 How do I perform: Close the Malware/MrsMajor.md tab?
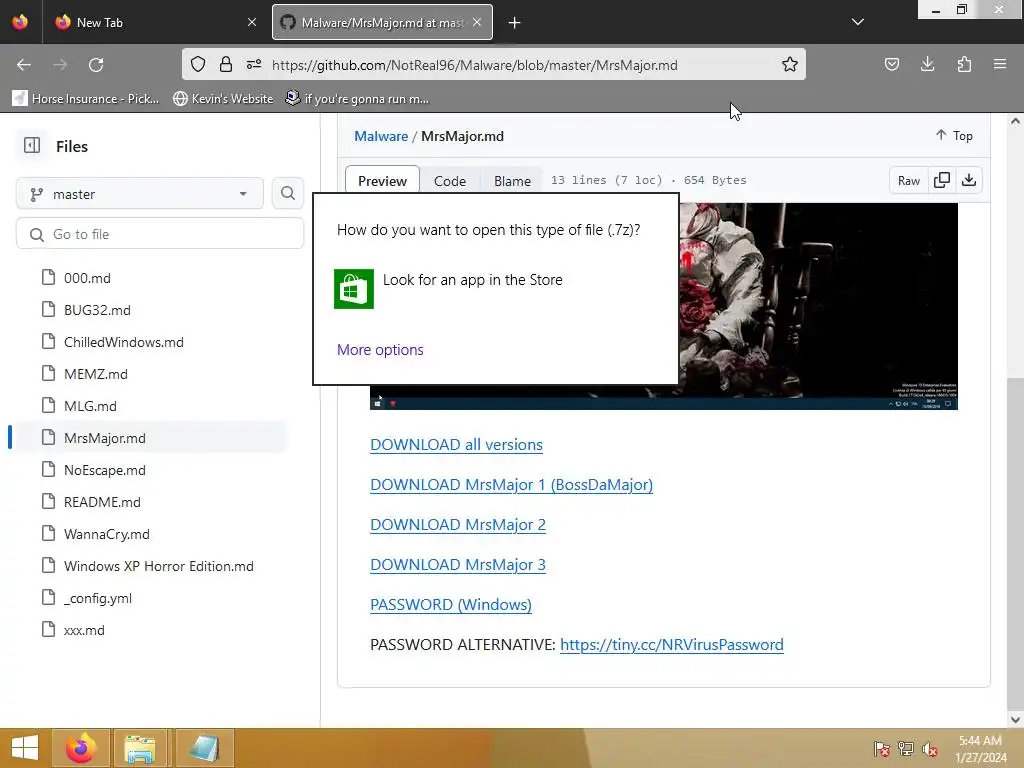477,22
